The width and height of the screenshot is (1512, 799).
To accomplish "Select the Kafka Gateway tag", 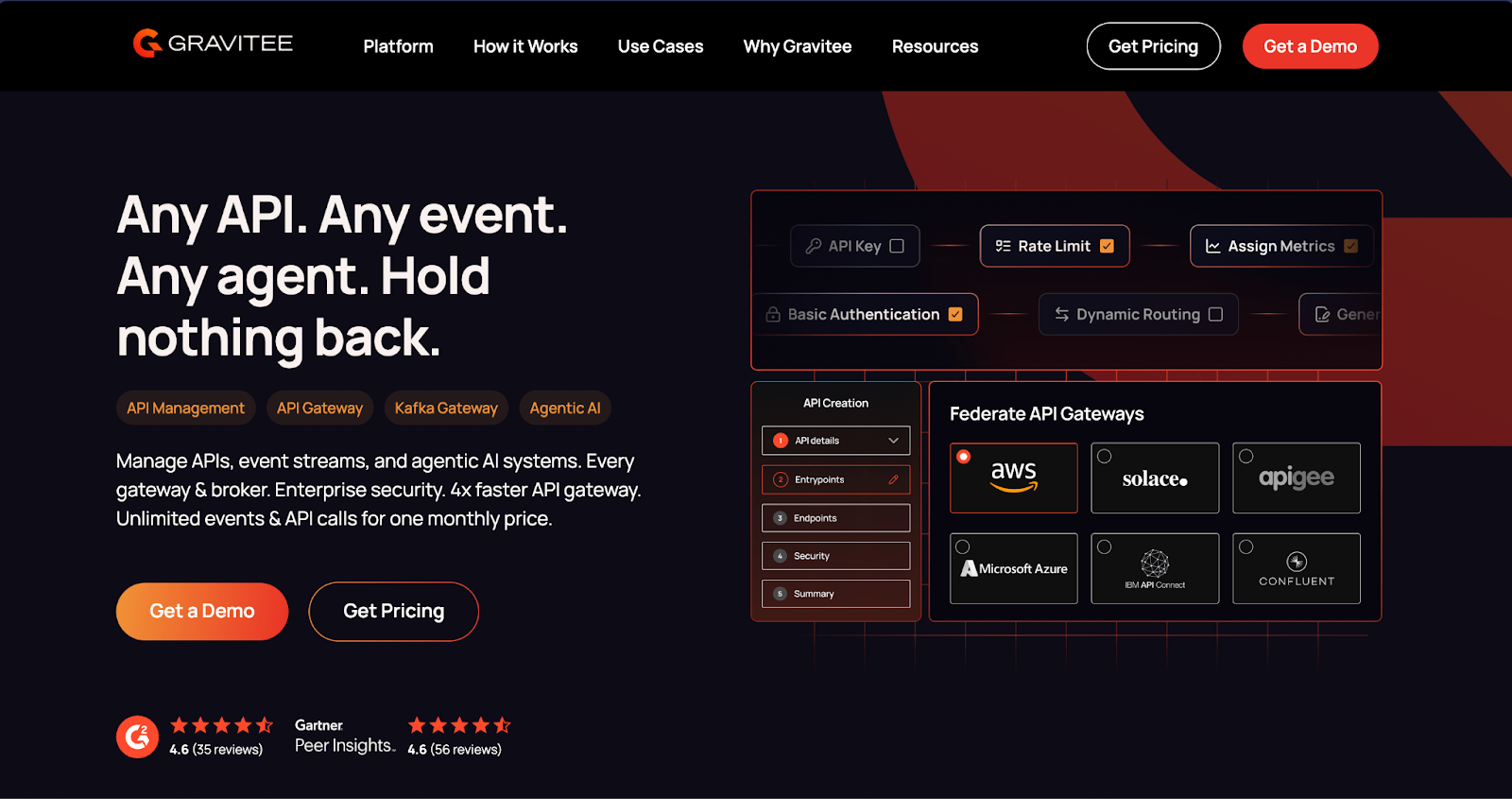I will click(x=446, y=408).
